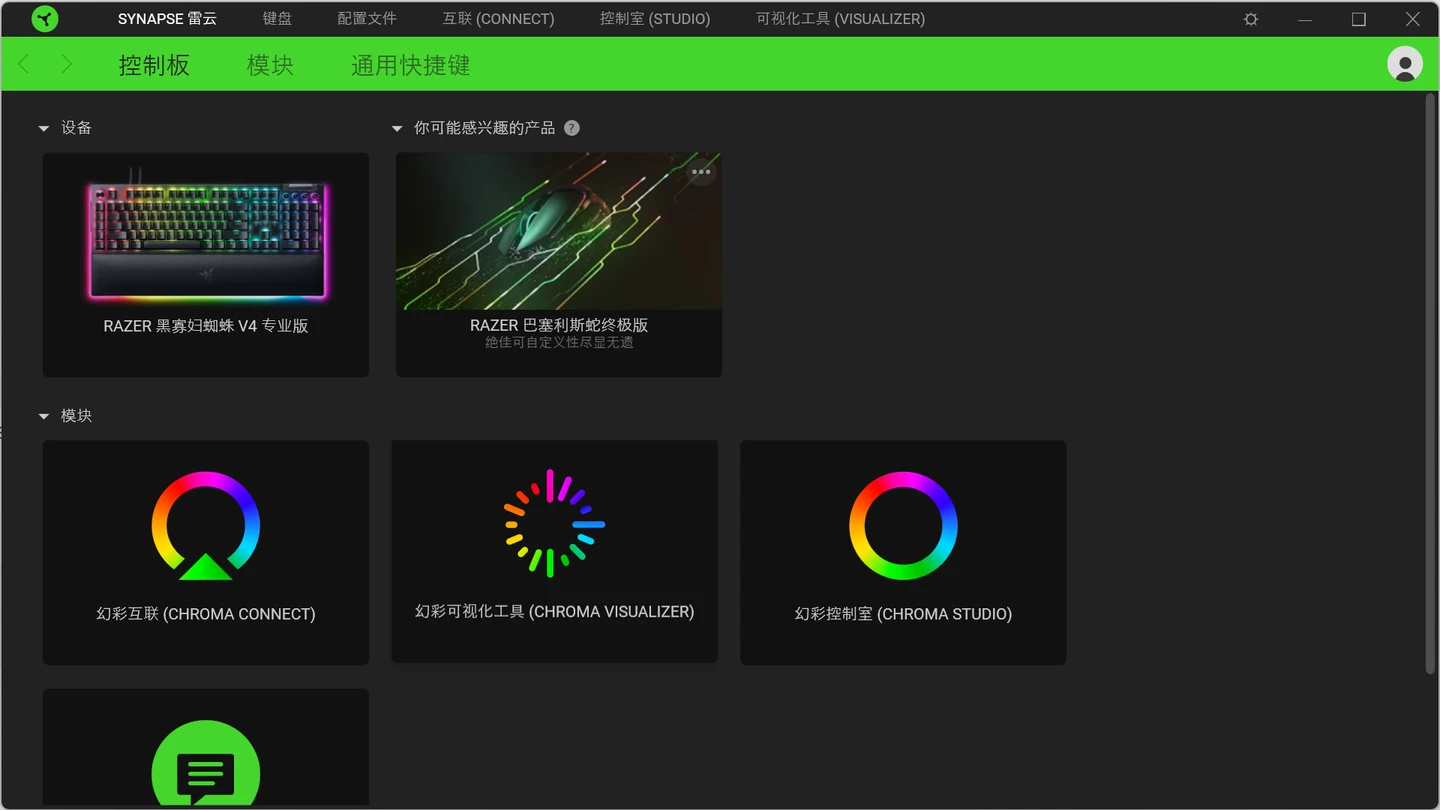Go forward with the right arrow
1440x810 pixels.
(x=66, y=64)
